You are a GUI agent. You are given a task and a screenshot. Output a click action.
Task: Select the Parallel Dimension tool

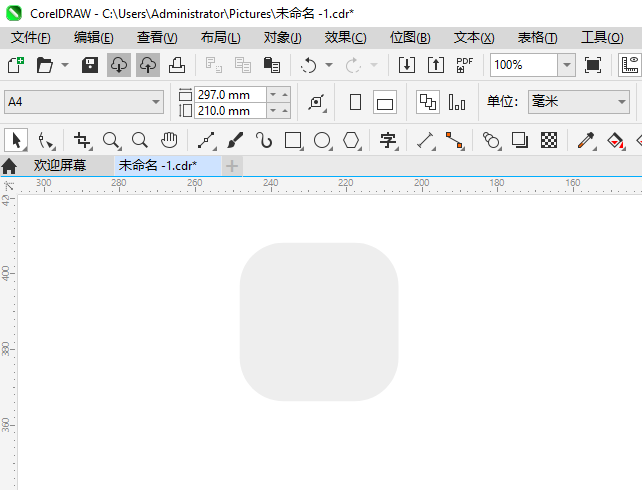click(x=425, y=140)
